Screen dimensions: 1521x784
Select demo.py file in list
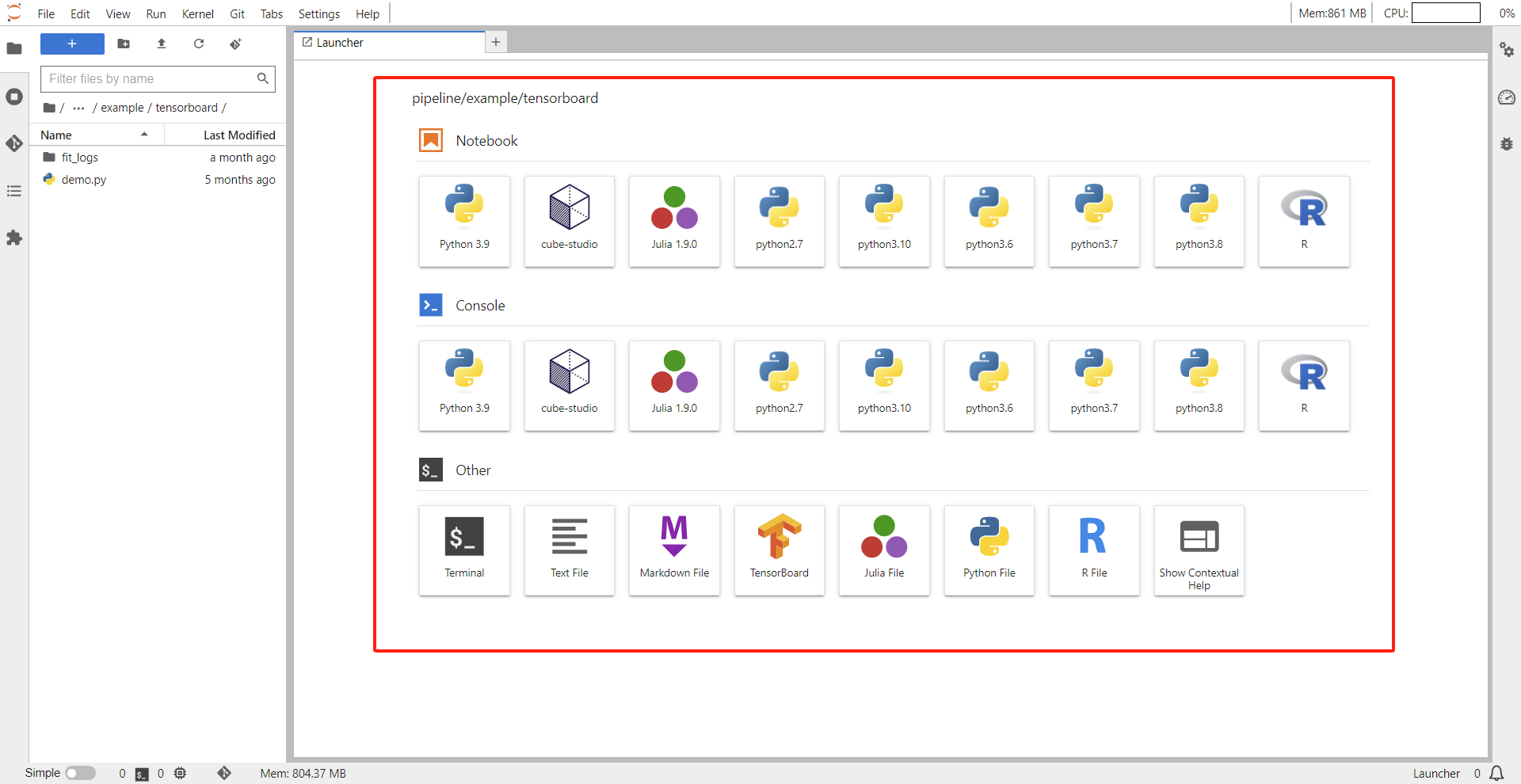(x=158, y=180)
